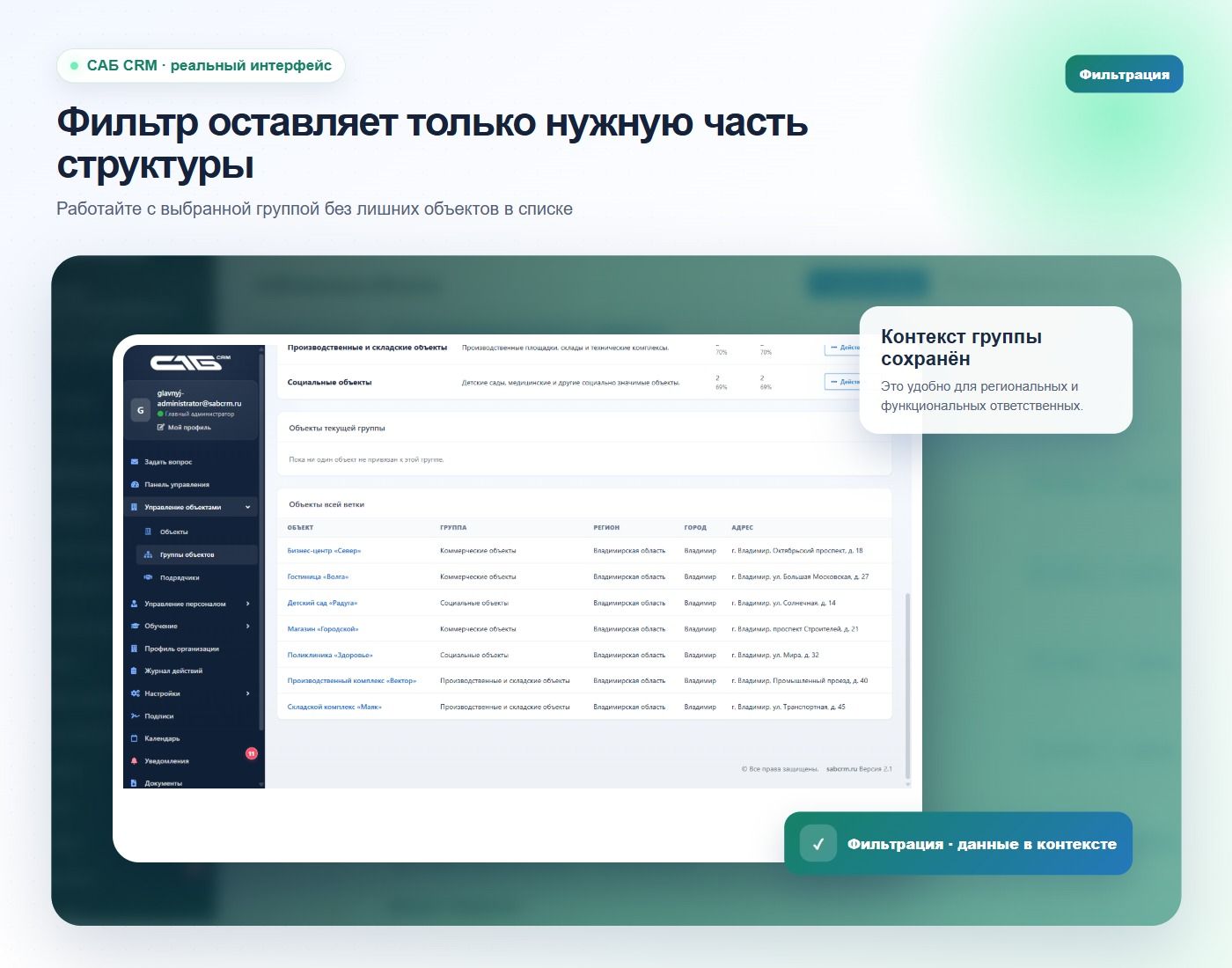Click the envelope icon beside Задать вопрос
The height and width of the screenshot is (968, 1232).
pyautogui.click(x=135, y=461)
